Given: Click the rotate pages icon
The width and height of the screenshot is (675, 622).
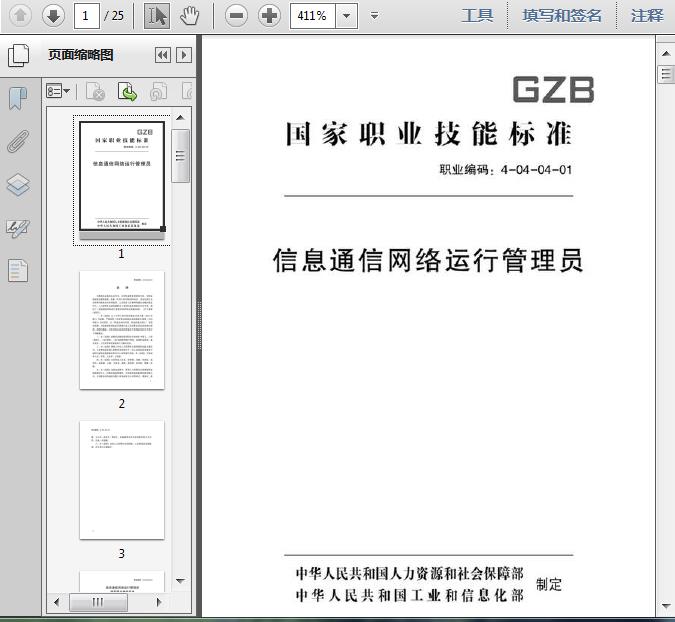Looking at the screenshot, I should click(159, 91).
